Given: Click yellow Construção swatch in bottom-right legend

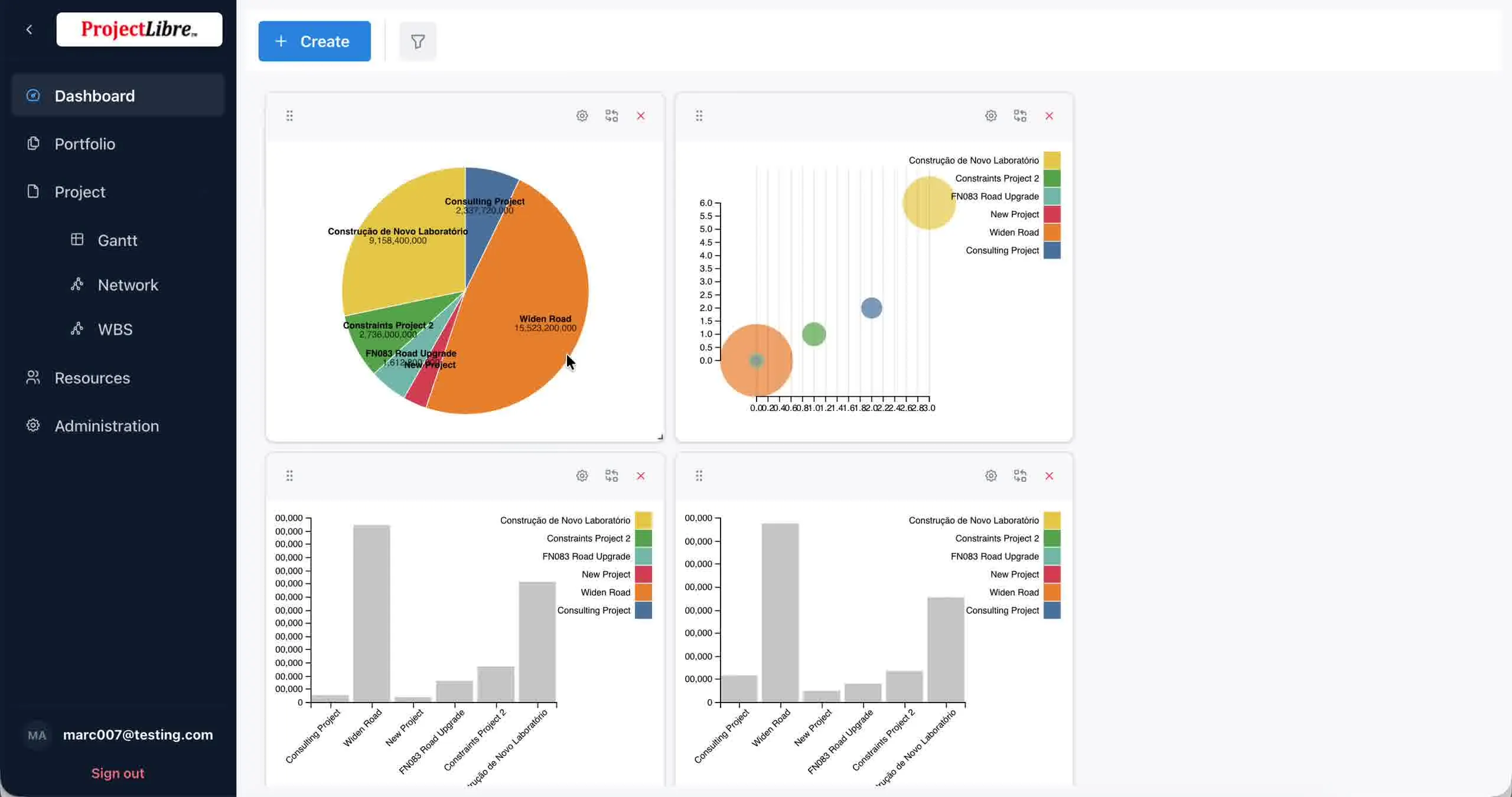Looking at the screenshot, I should click(x=1051, y=520).
